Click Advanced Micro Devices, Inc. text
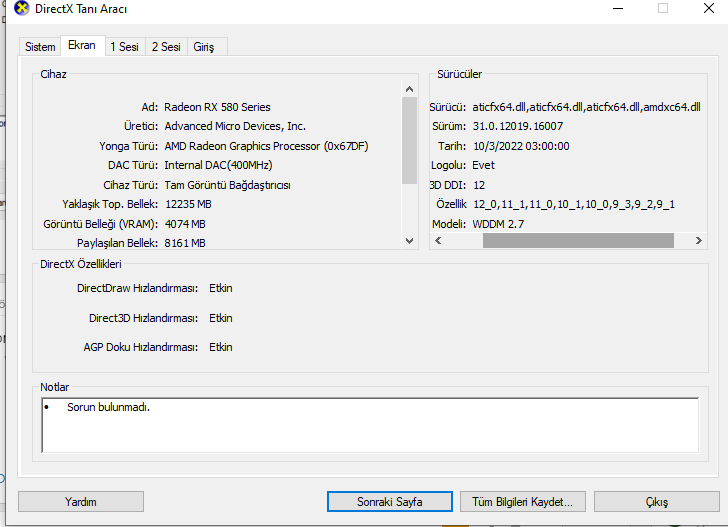The width and height of the screenshot is (728, 527). coord(235,126)
